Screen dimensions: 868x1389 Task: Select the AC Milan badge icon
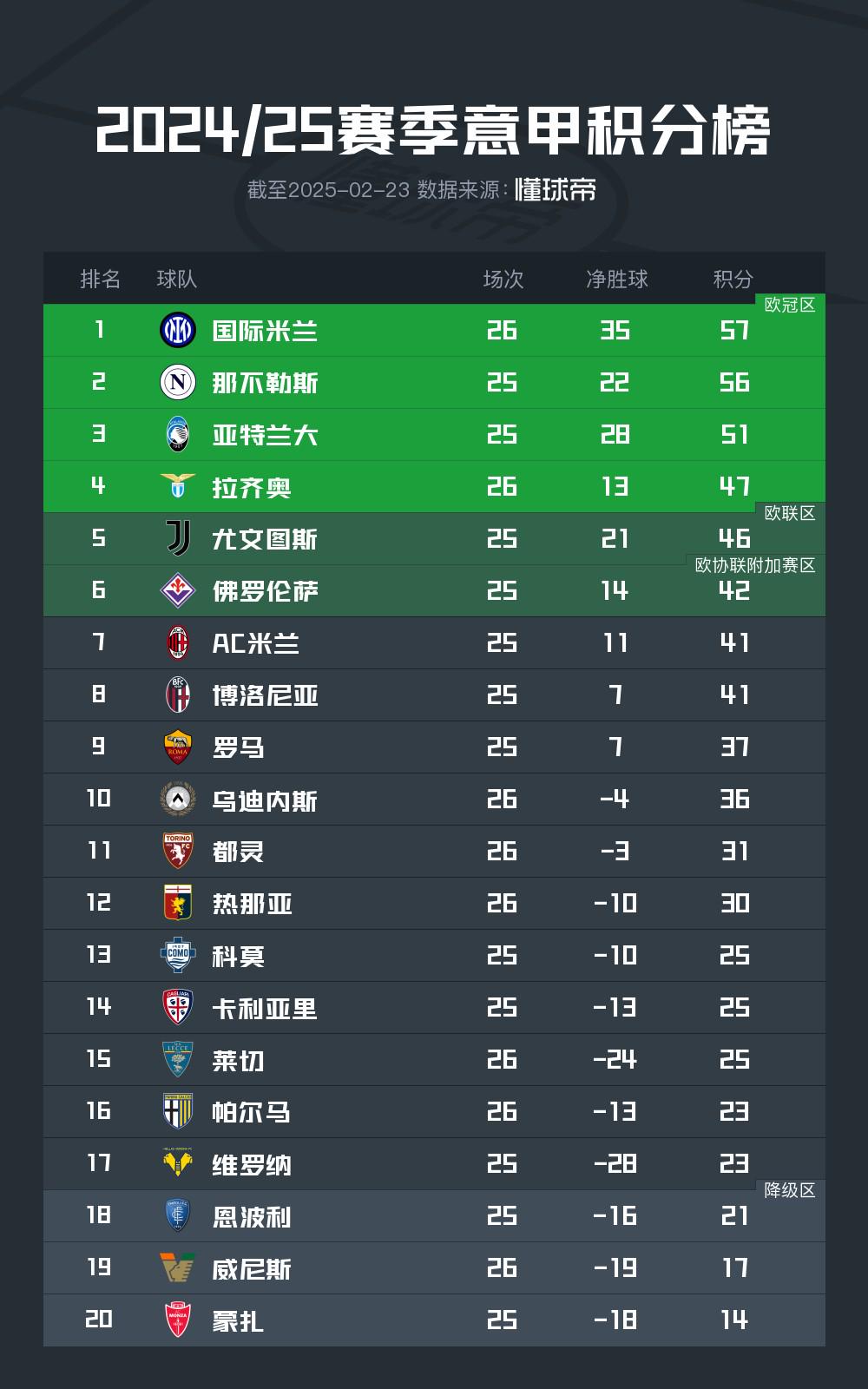tap(178, 642)
